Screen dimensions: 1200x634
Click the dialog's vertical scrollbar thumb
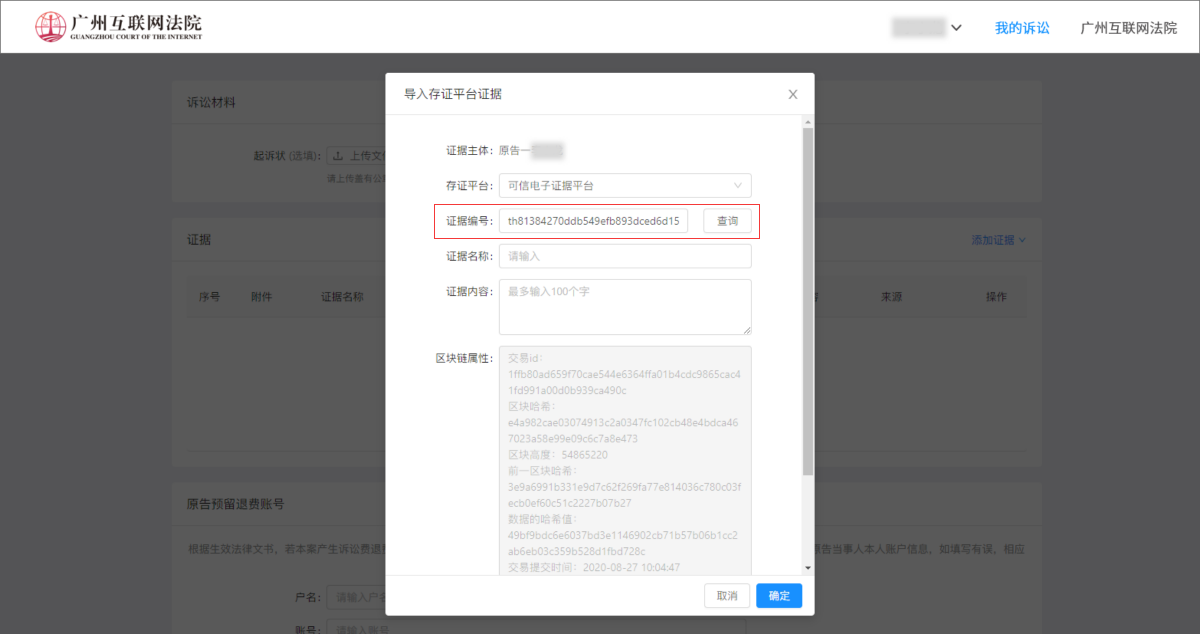click(x=808, y=300)
